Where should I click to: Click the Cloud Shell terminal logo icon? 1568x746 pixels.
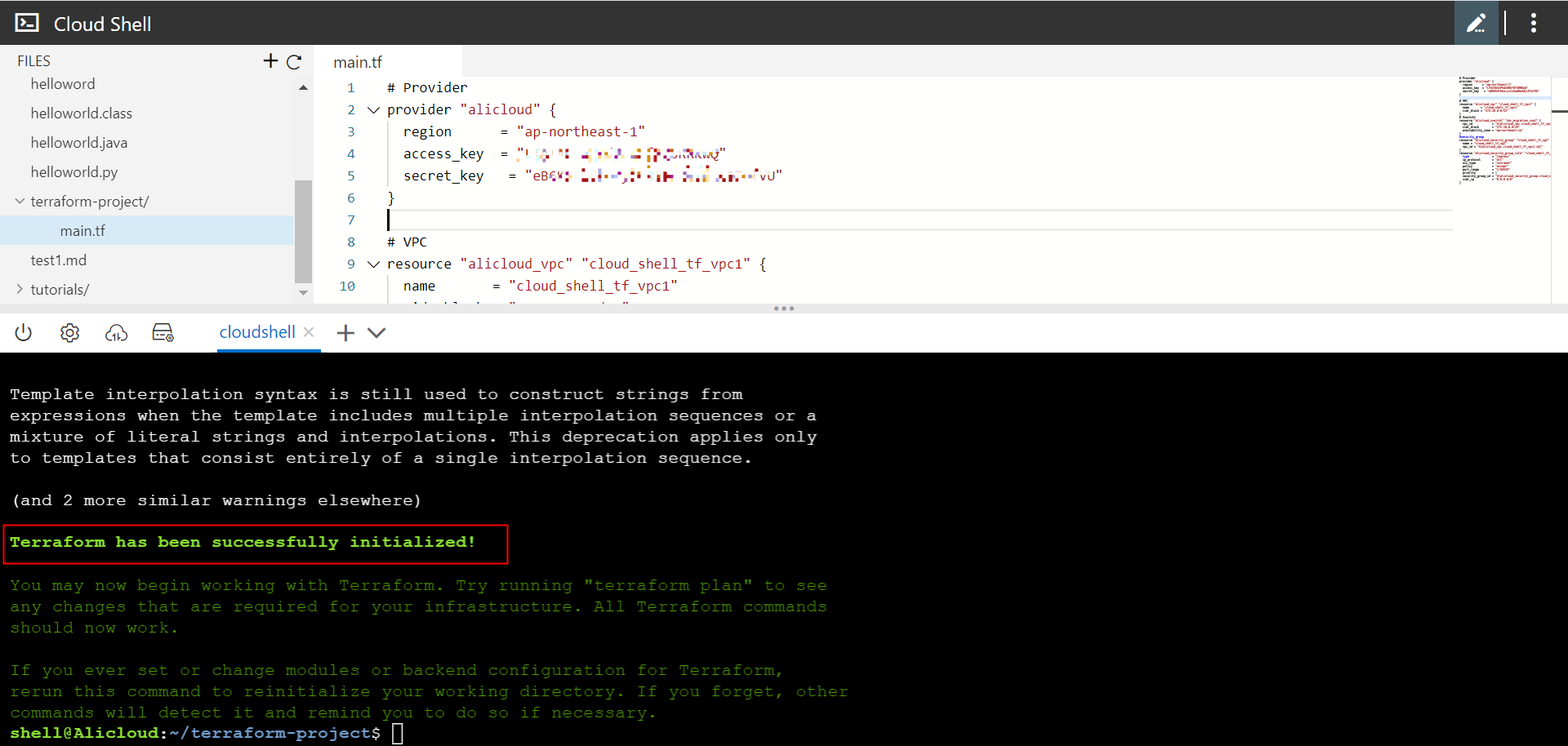click(x=27, y=23)
